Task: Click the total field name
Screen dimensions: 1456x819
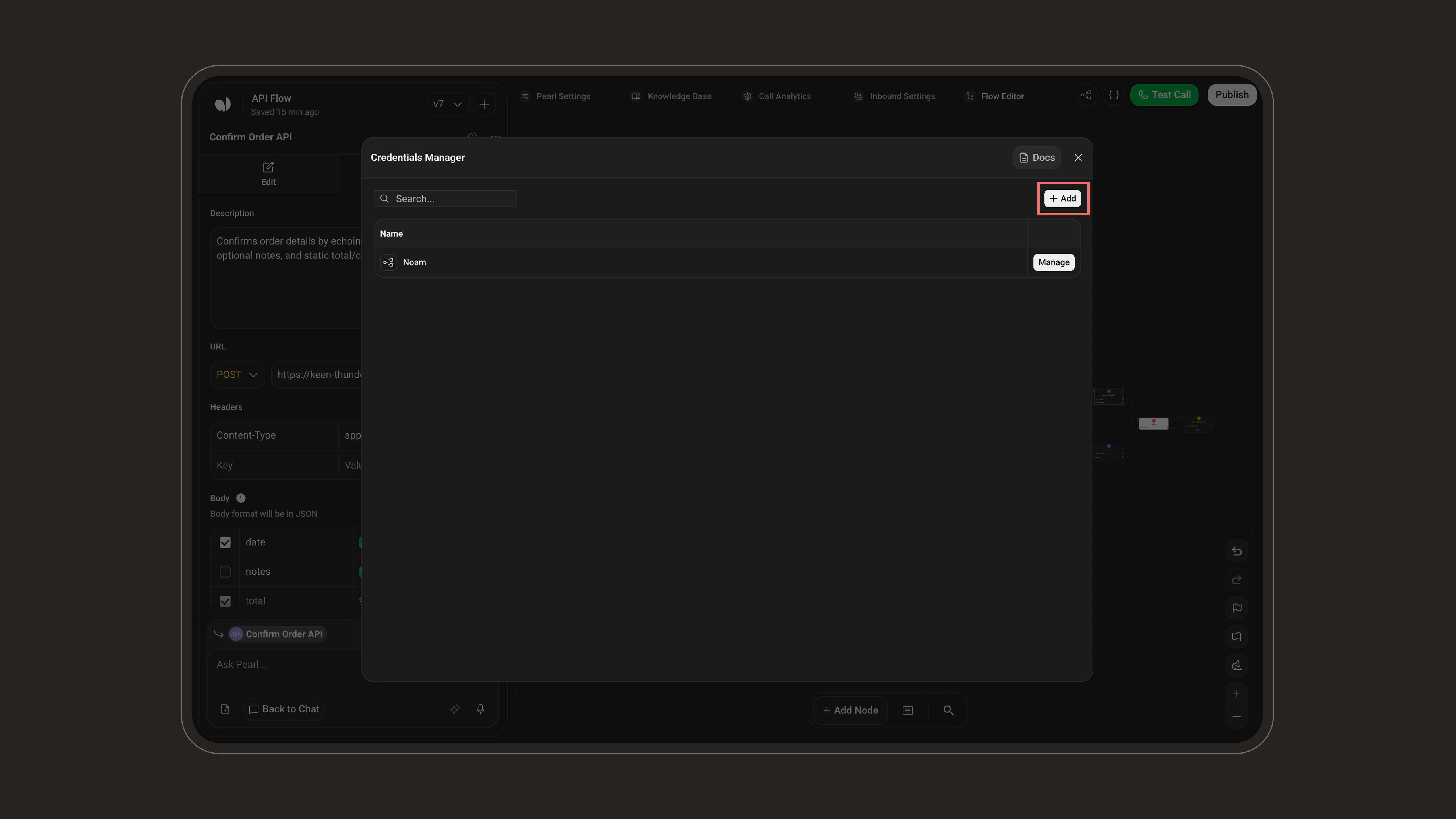Action: [x=255, y=601]
